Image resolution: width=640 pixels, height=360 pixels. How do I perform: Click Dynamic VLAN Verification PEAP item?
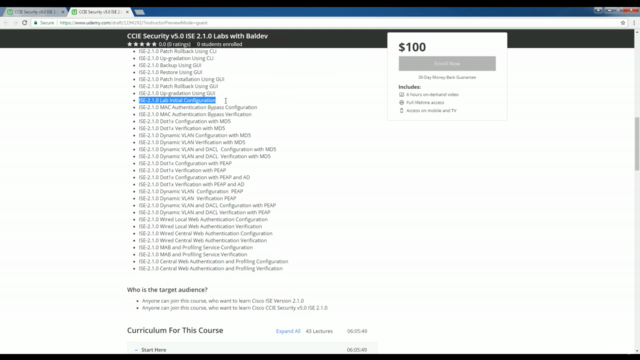[x=187, y=198]
